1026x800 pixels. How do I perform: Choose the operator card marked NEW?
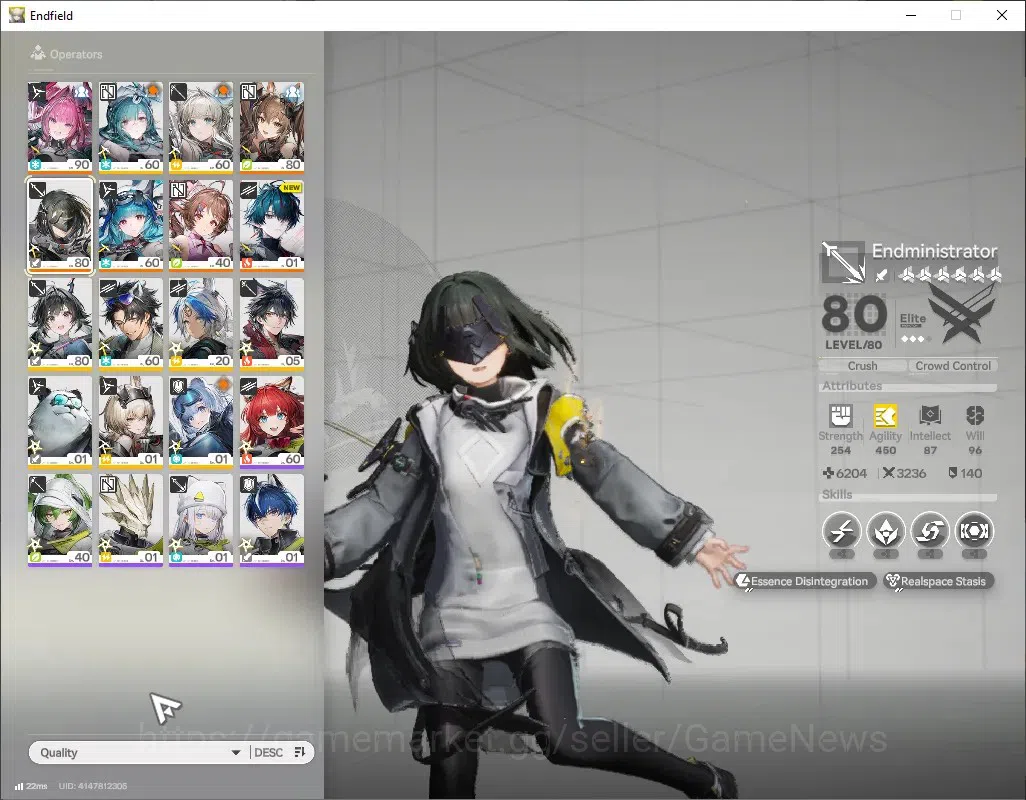click(x=272, y=226)
